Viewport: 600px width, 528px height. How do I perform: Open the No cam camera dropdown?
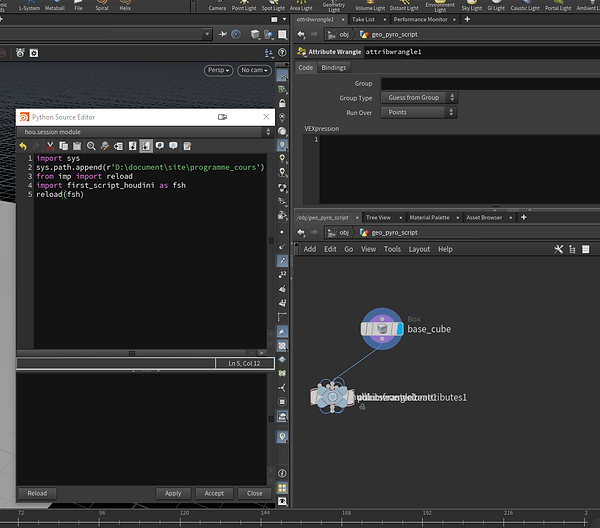point(254,70)
